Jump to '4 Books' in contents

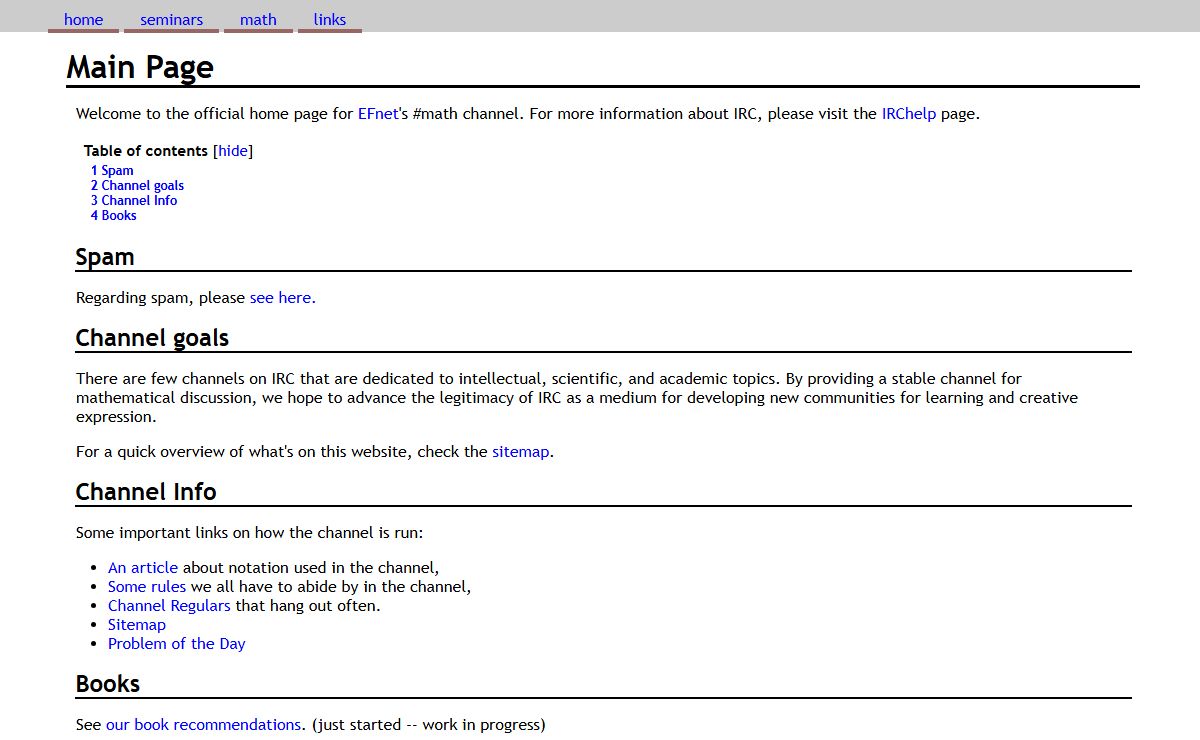click(113, 216)
